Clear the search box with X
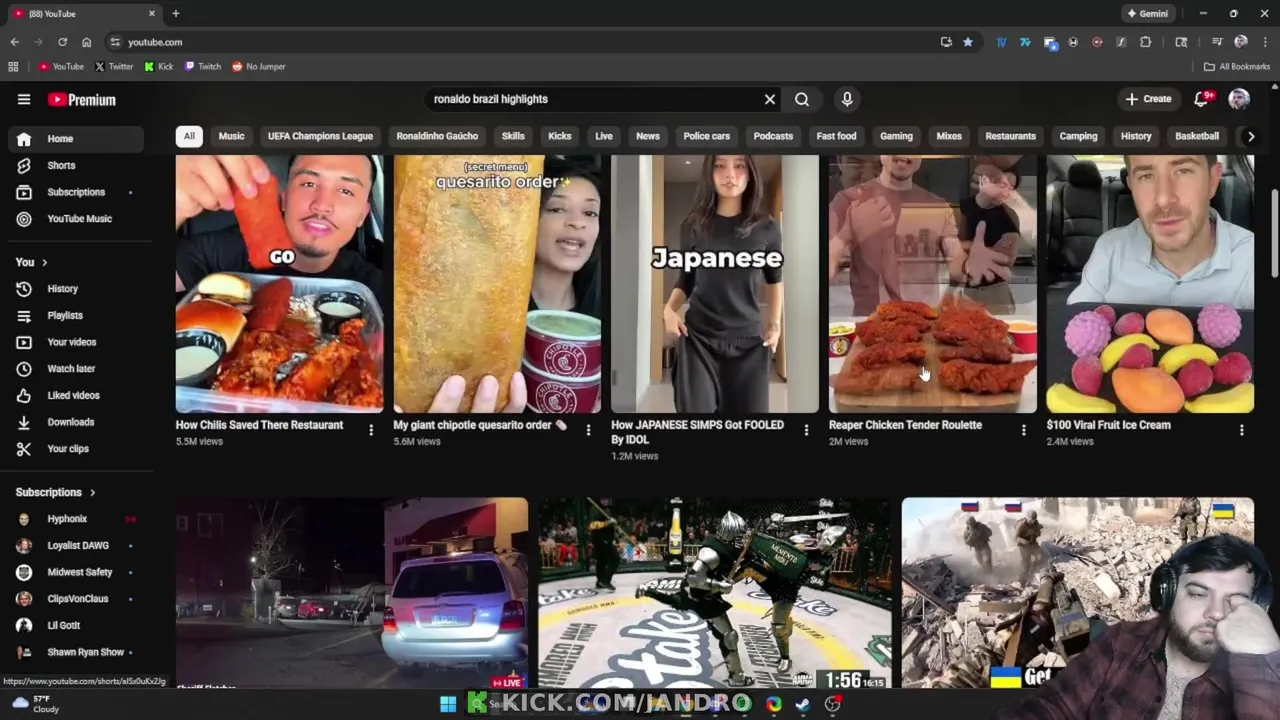Viewport: 1280px width, 720px height. pyautogui.click(x=770, y=99)
